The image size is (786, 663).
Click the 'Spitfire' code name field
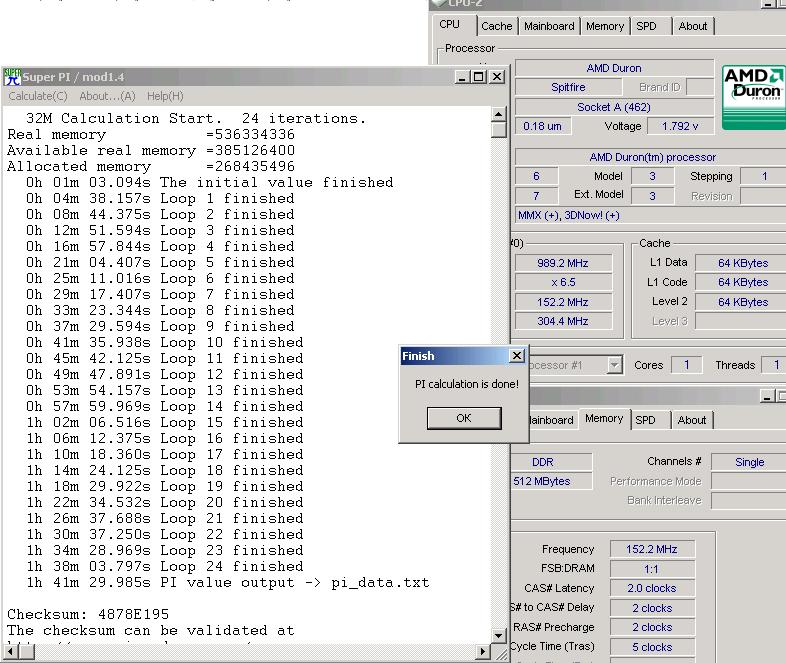pos(568,87)
